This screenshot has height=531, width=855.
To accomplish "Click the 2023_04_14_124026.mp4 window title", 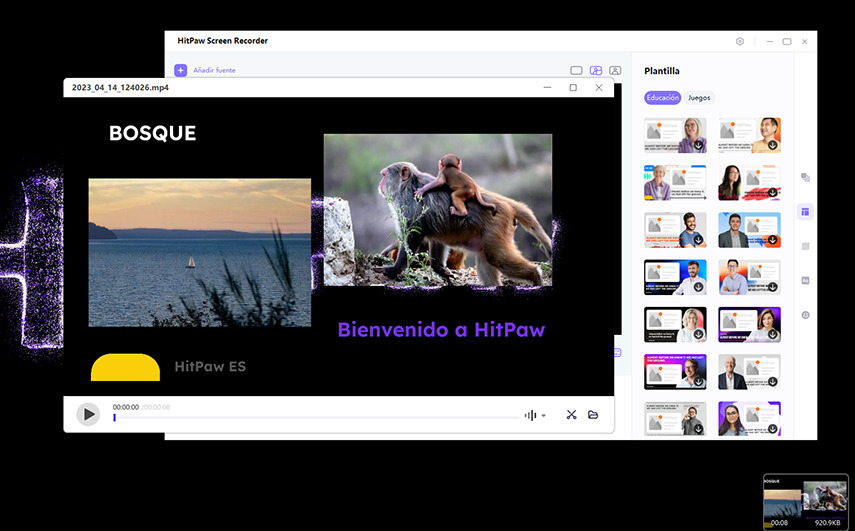I will pyautogui.click(x=121, y=87).
